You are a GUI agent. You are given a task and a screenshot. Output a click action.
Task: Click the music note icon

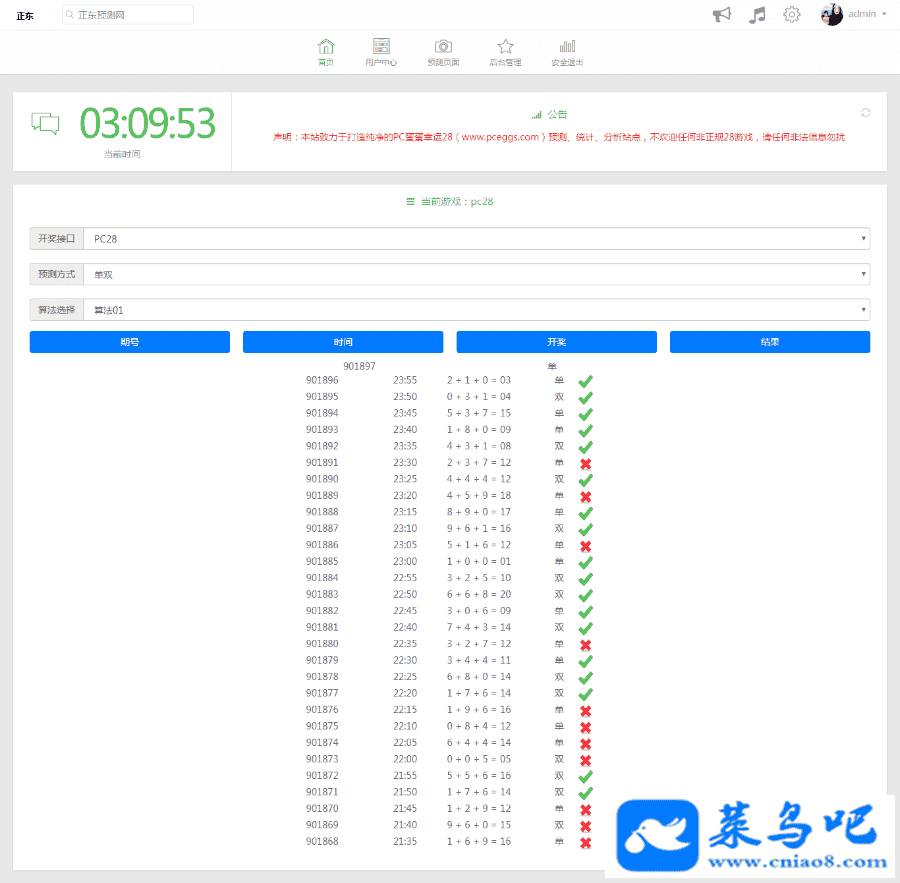point(757,14)
